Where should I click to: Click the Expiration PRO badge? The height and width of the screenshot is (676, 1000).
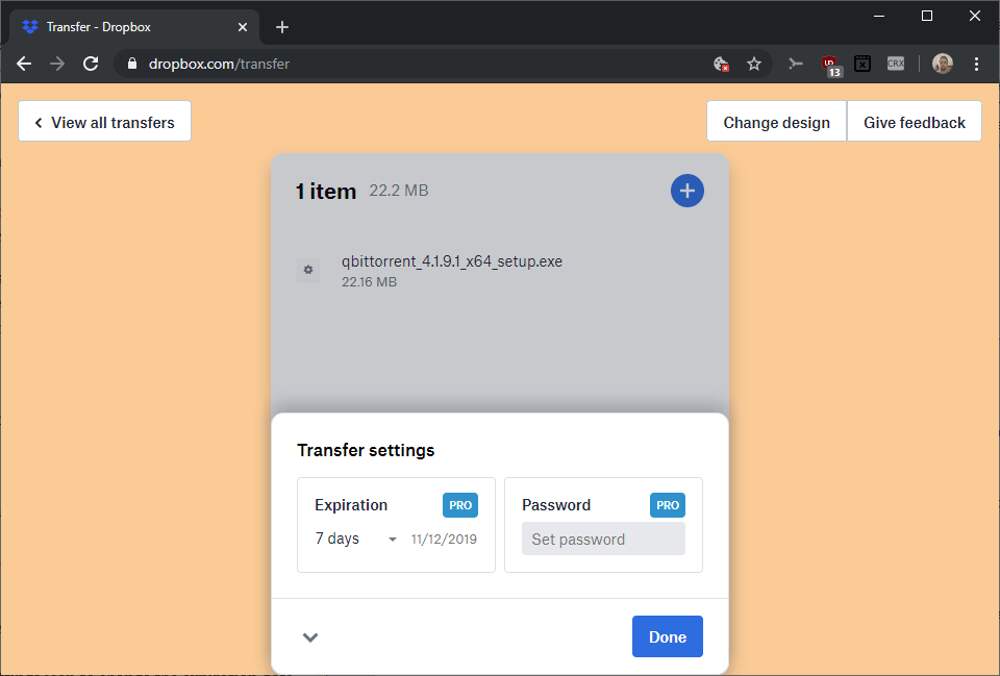coord(460,505)
